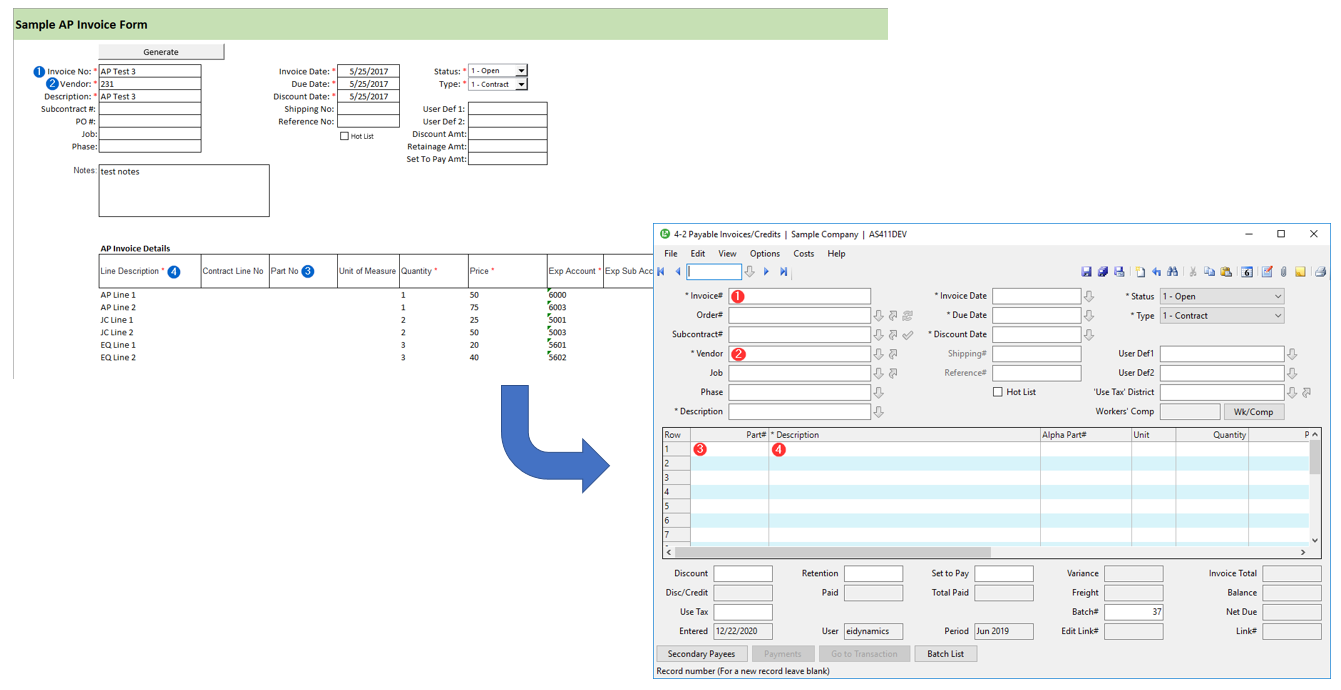Image resolution: width=1341 pixels, height=690 pixels.
Task: Go to the last record arrow
Action: coord(783,272)
